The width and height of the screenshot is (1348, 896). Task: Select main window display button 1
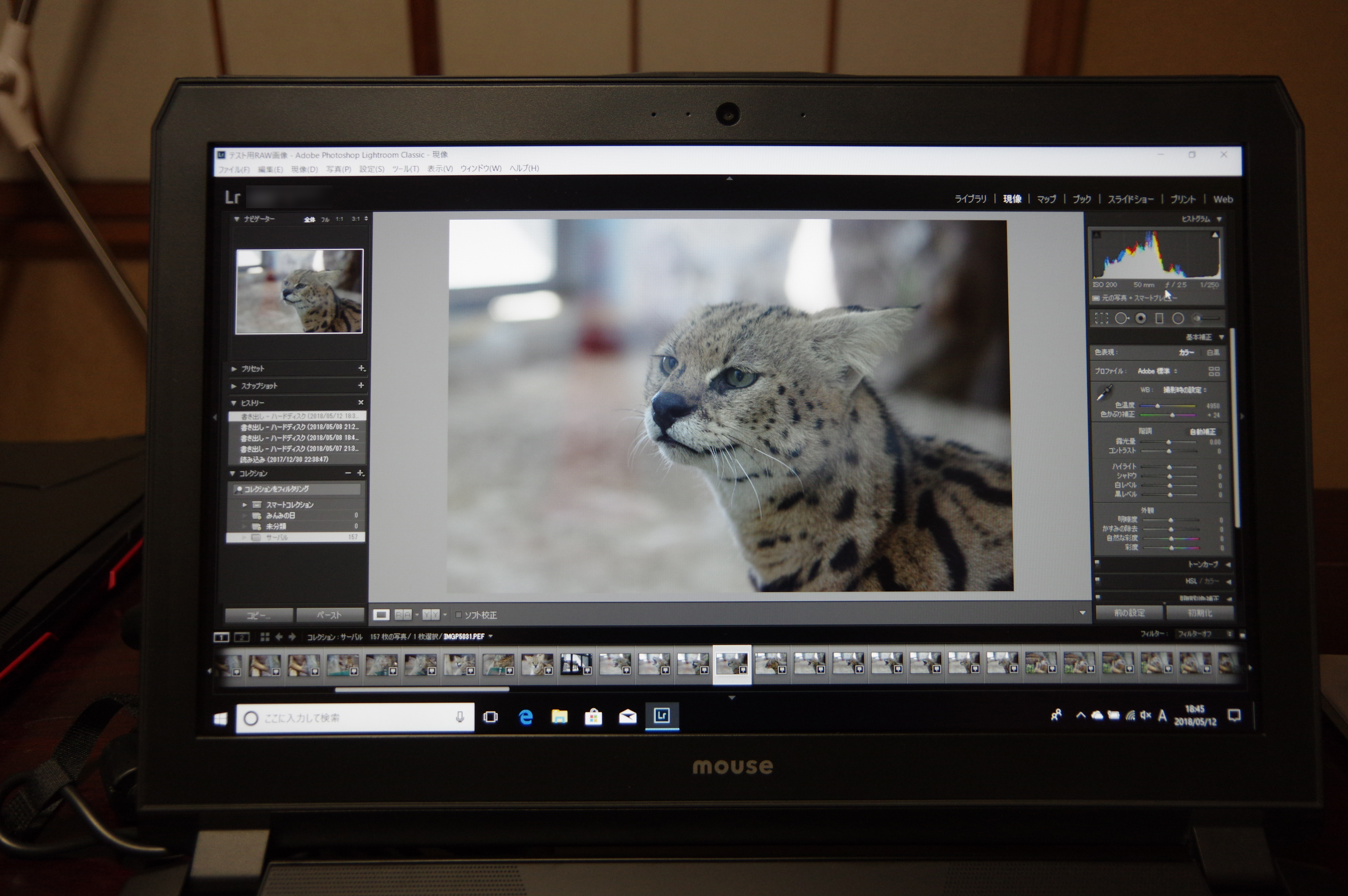(221, 637)
